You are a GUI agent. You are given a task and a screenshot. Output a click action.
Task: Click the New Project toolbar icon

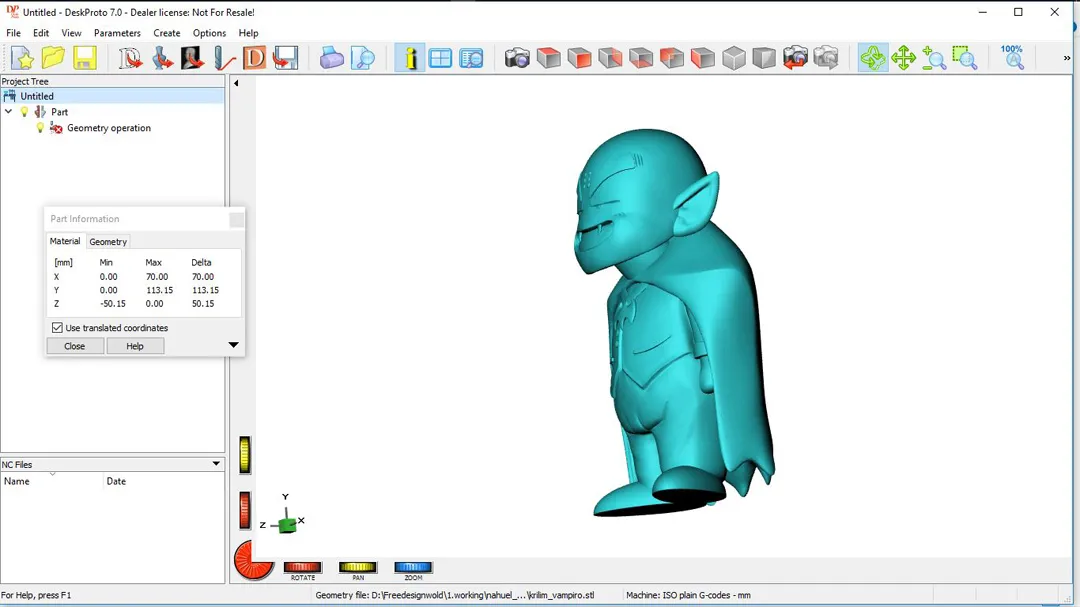(x=22, y=58)
